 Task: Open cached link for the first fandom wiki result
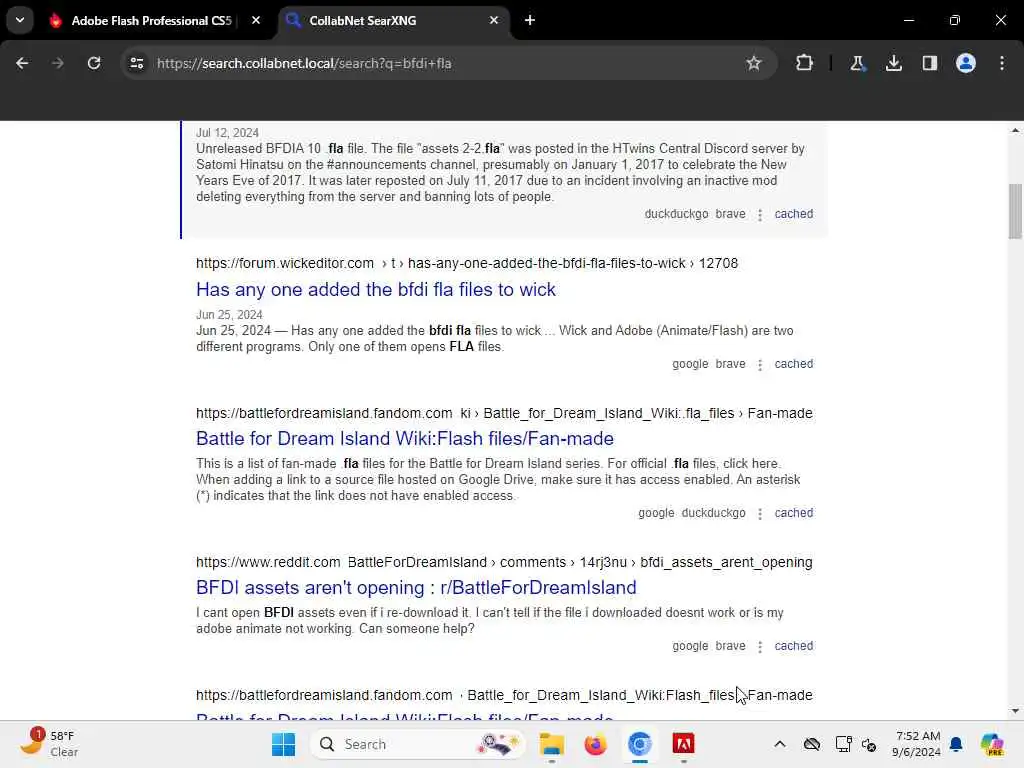pos(793,513)
